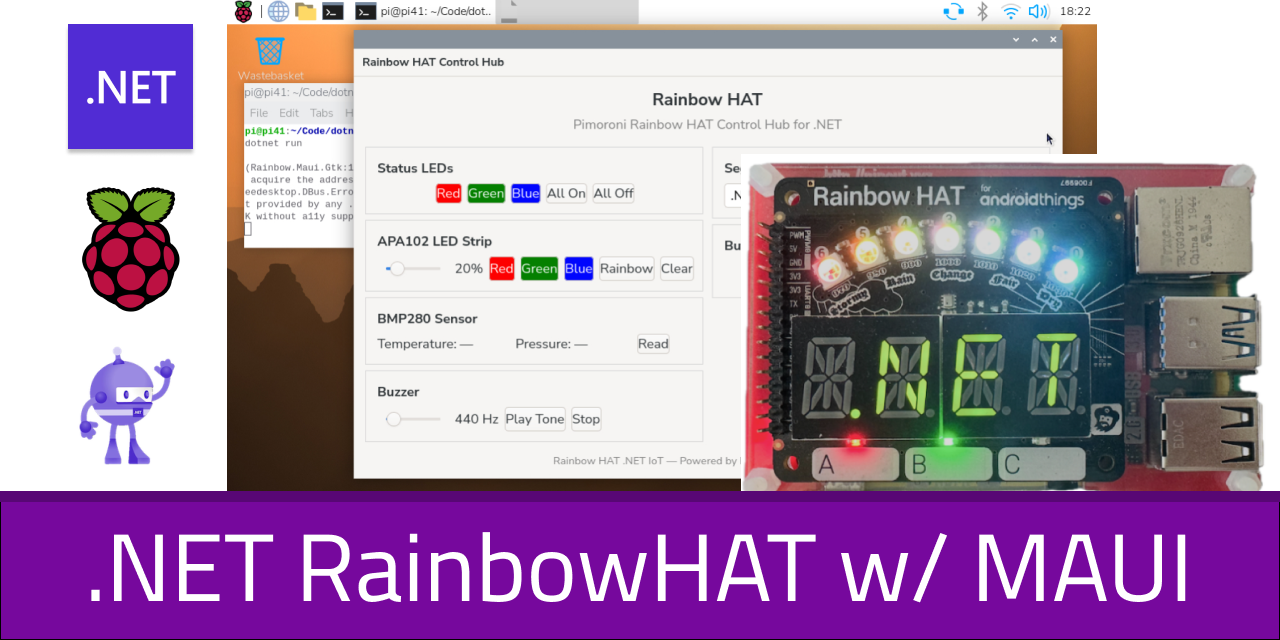Open the Wi-Fi network tray icon
Image resolution: width=1280 pixels, height=640 pixels.
(1010, 11)
